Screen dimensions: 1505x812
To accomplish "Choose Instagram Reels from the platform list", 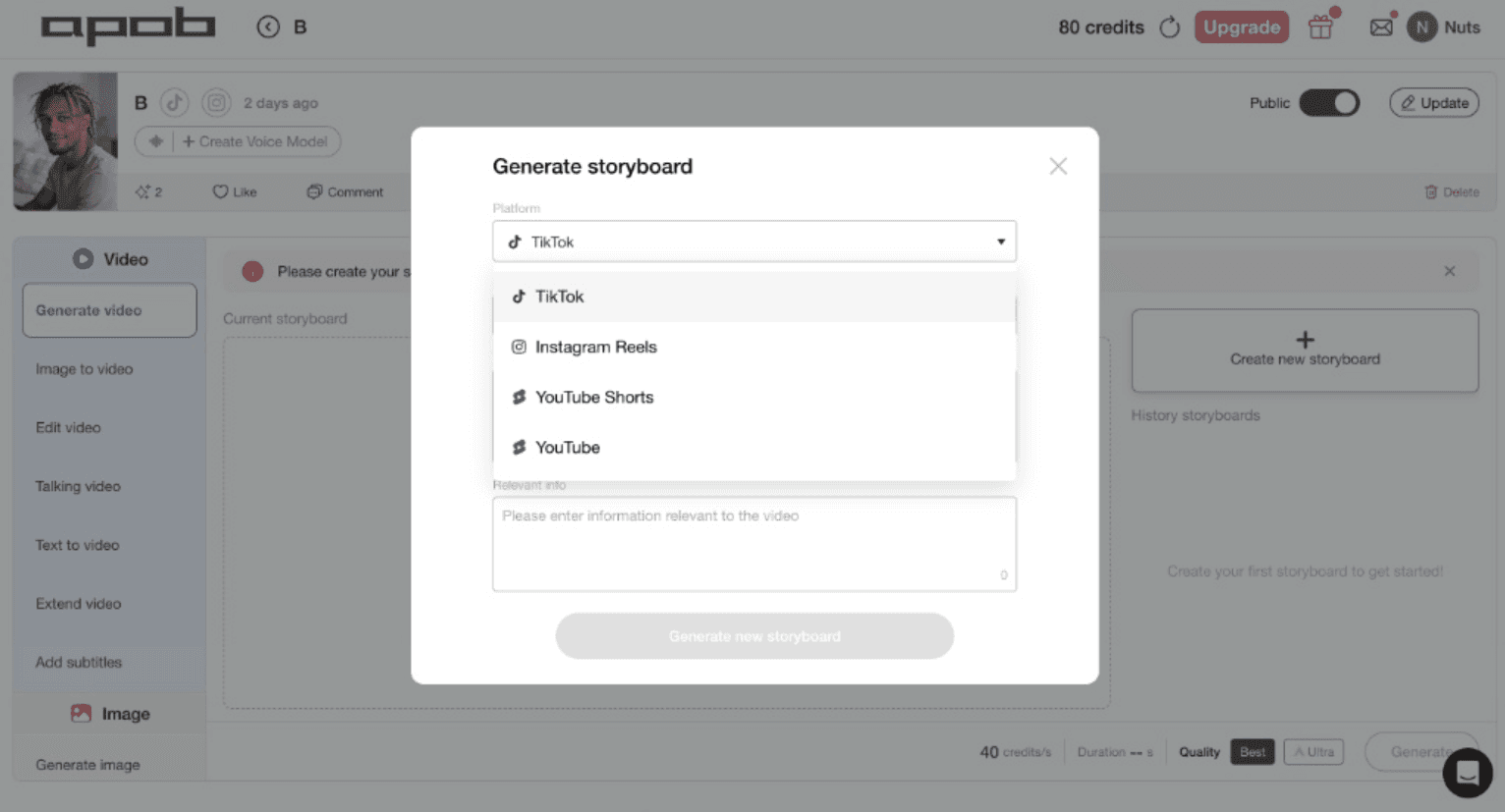I will pyautogui.click(x=754, y=347).
